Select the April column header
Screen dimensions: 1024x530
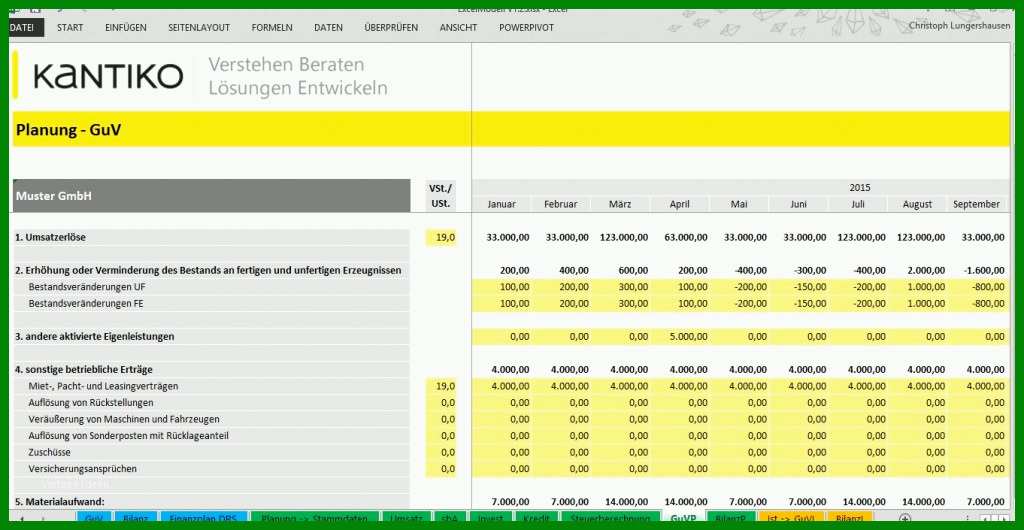[679, 204]
